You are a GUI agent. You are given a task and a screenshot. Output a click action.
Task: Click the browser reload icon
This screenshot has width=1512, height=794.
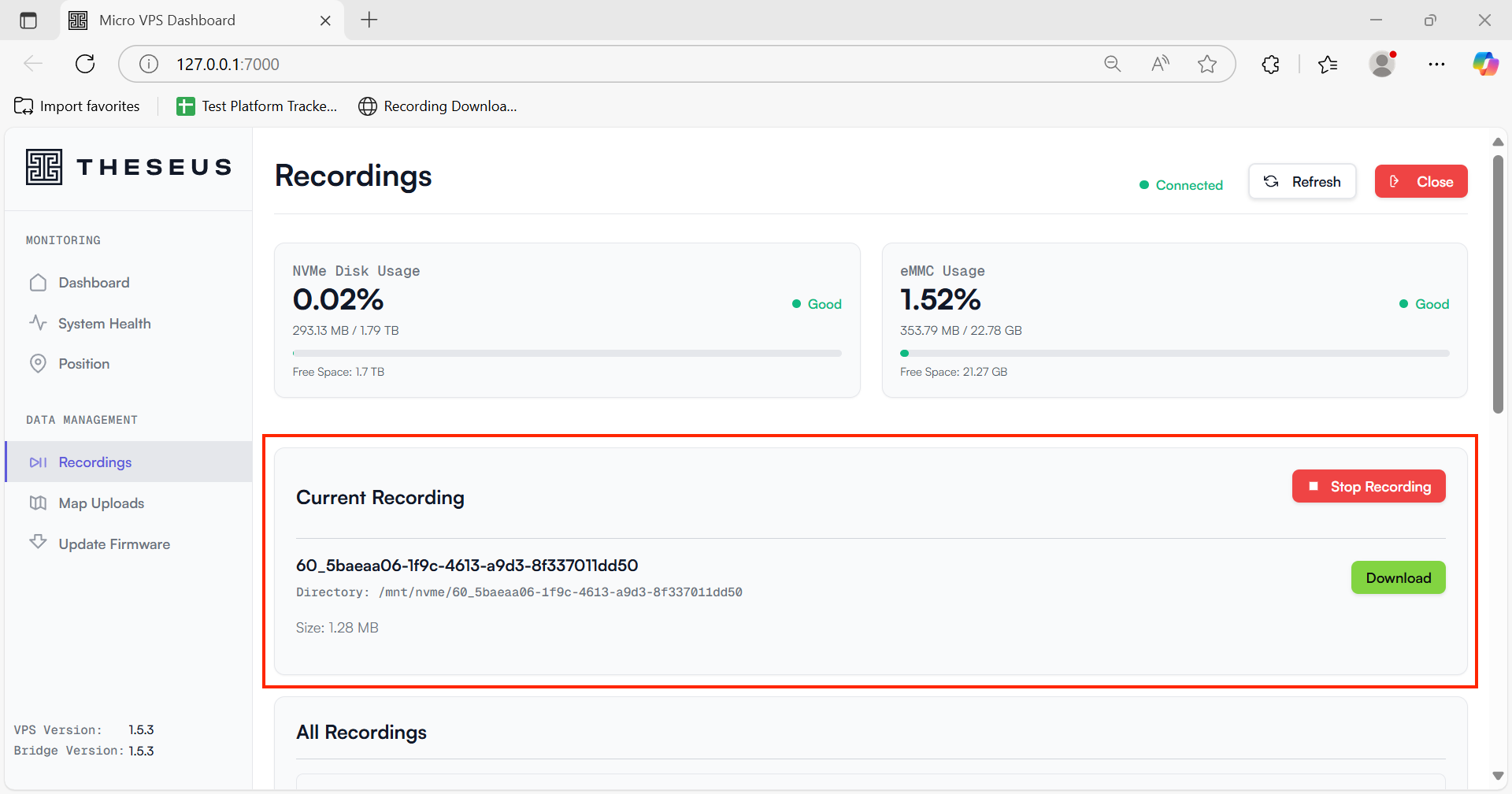pyautogui.click(x=85, y=64)
